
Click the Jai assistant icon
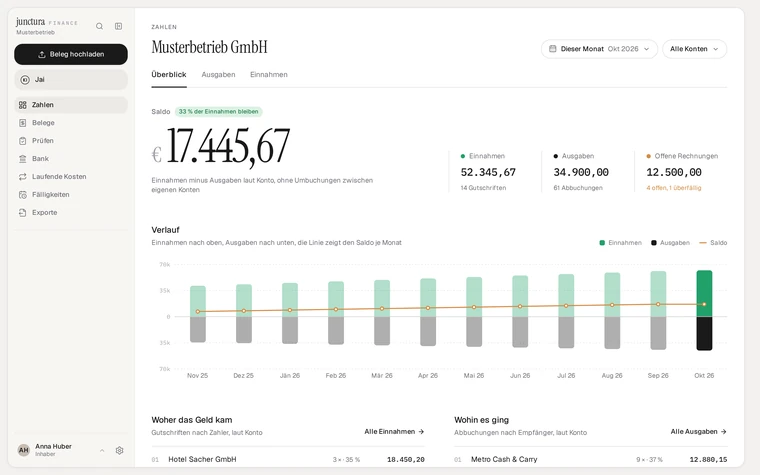(25, 79)
